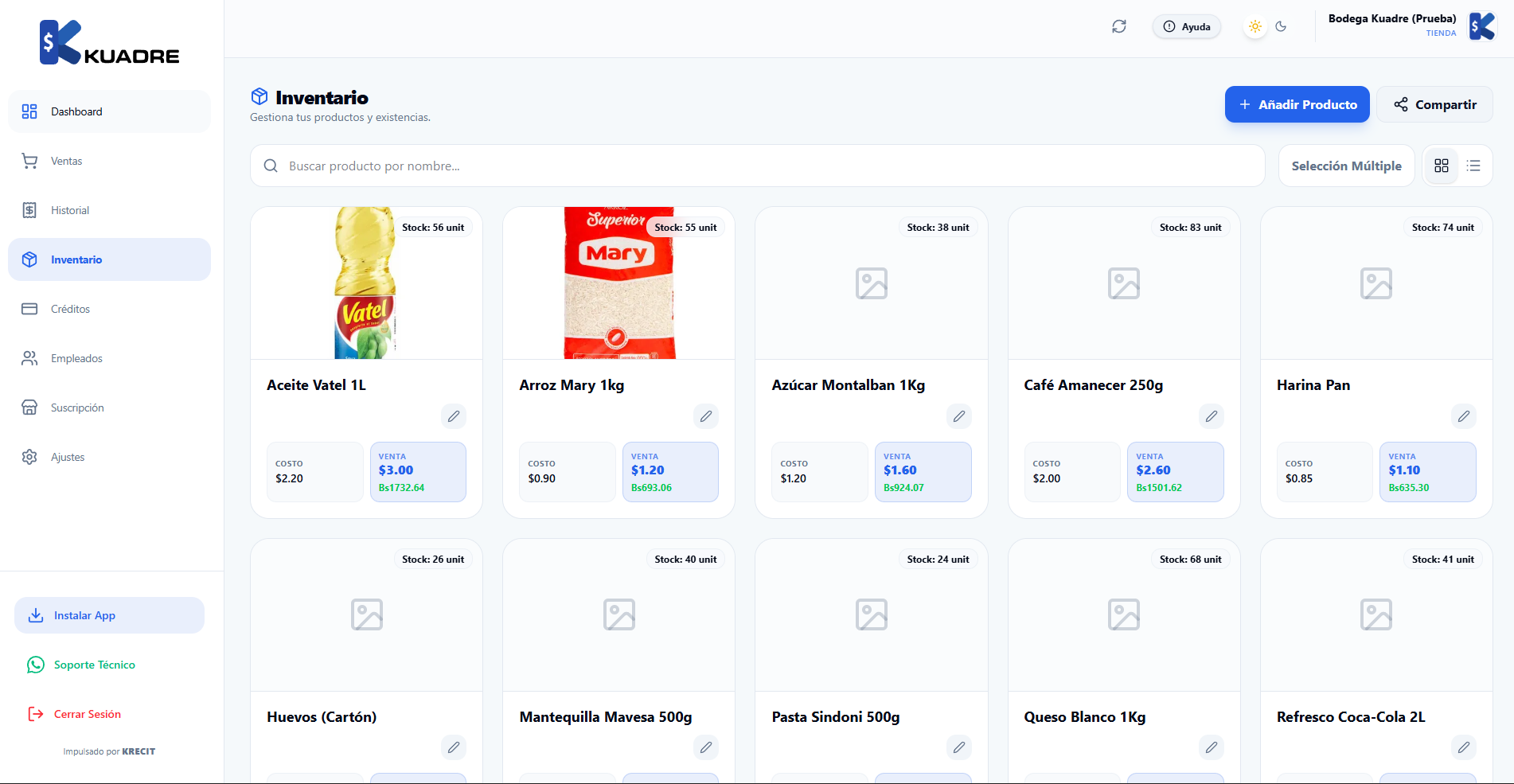The width and height of the screenshot is (1514, 784).
Task: Click Queso Blanco placeholder image icon
Action: coord(1124,614)
